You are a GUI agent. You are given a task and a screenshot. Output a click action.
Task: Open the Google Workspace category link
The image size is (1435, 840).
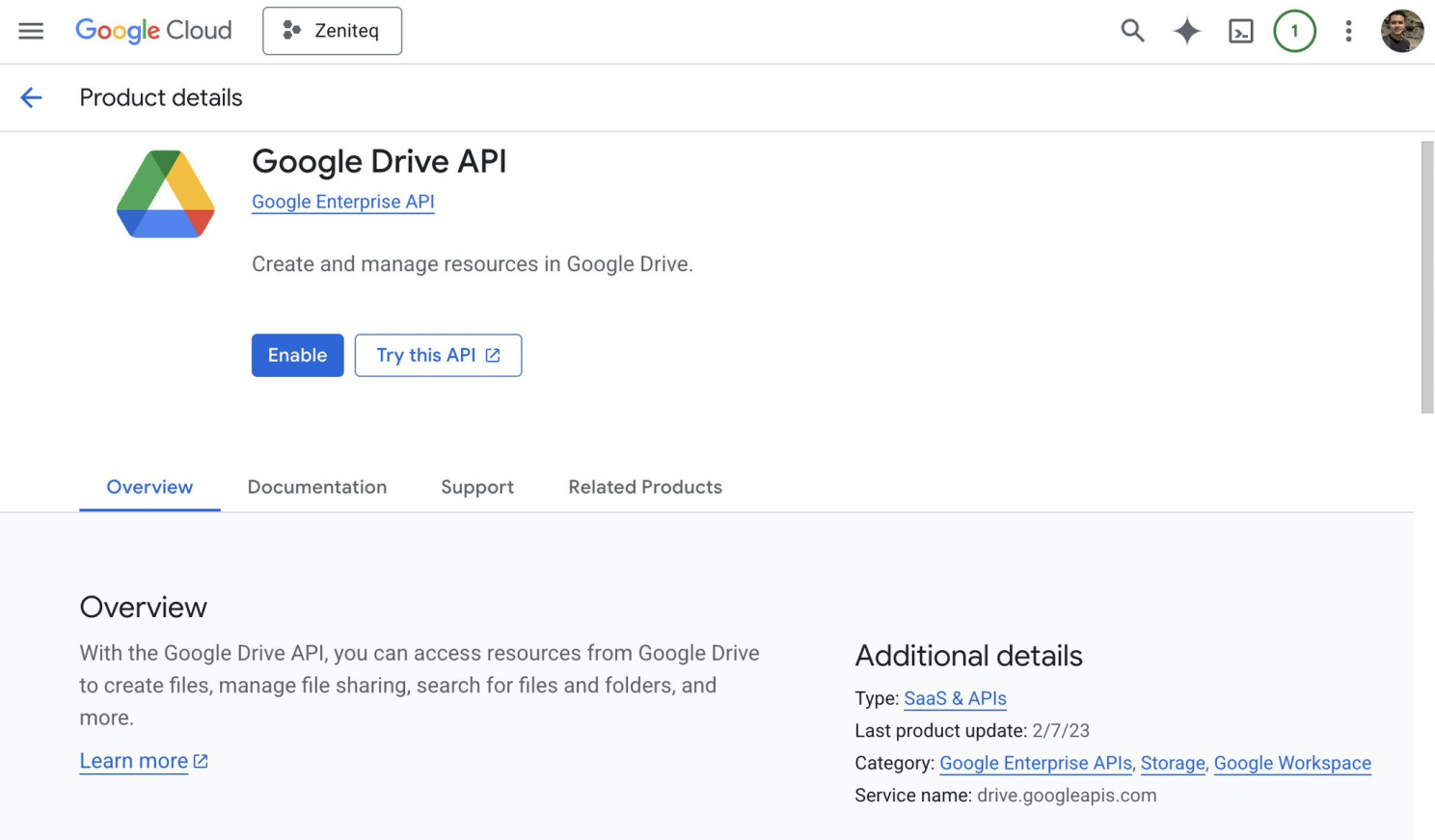point(1292,763)
